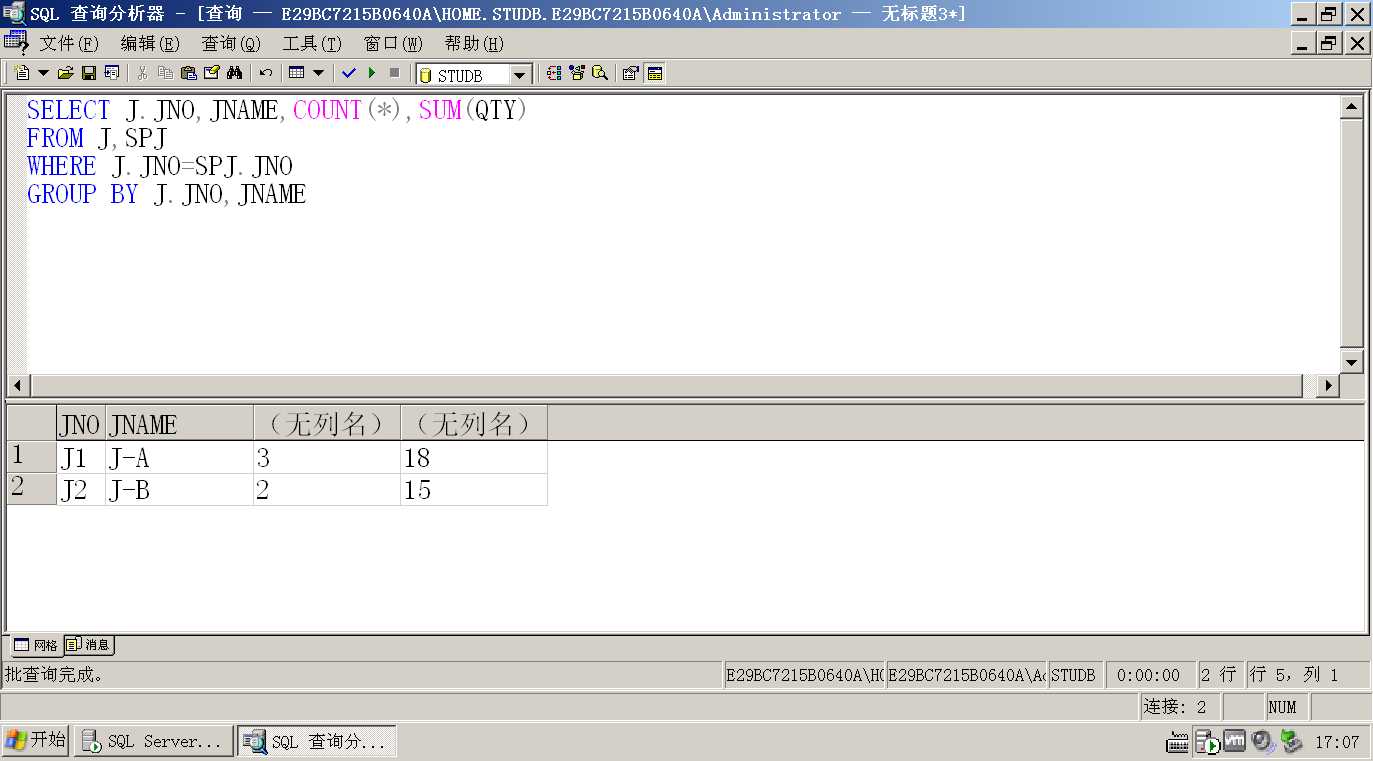Click the value 15 in results
1373x761 pixels.
[x=474, y=490]
